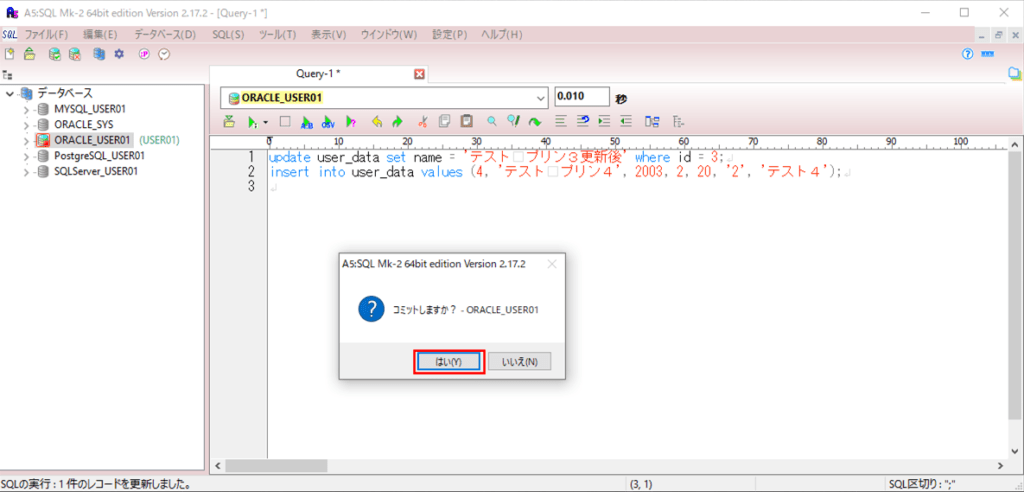Click いいえ(N) in the commit dialog
The width and height of the screenshot is (1024, 492).
519,361
